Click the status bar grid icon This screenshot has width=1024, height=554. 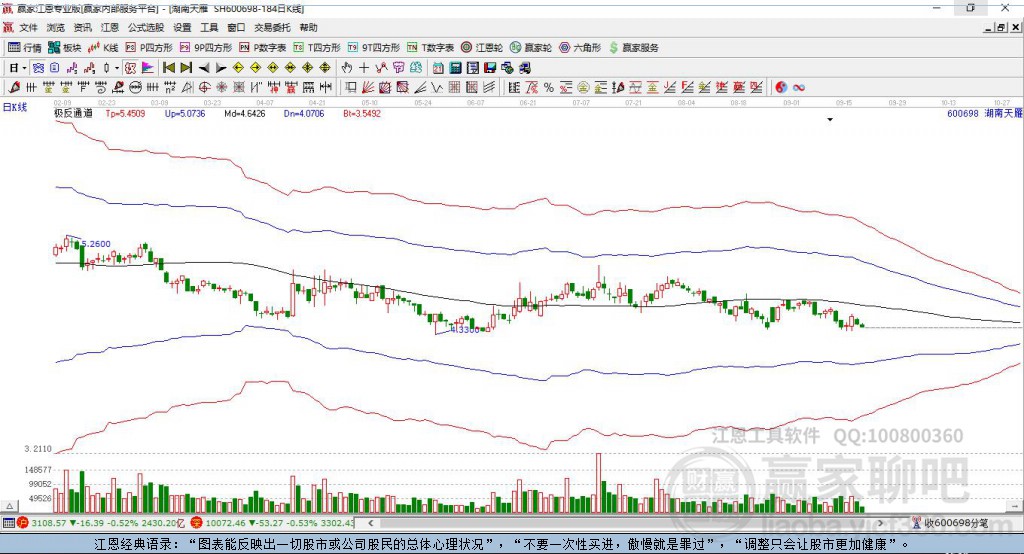8,523
